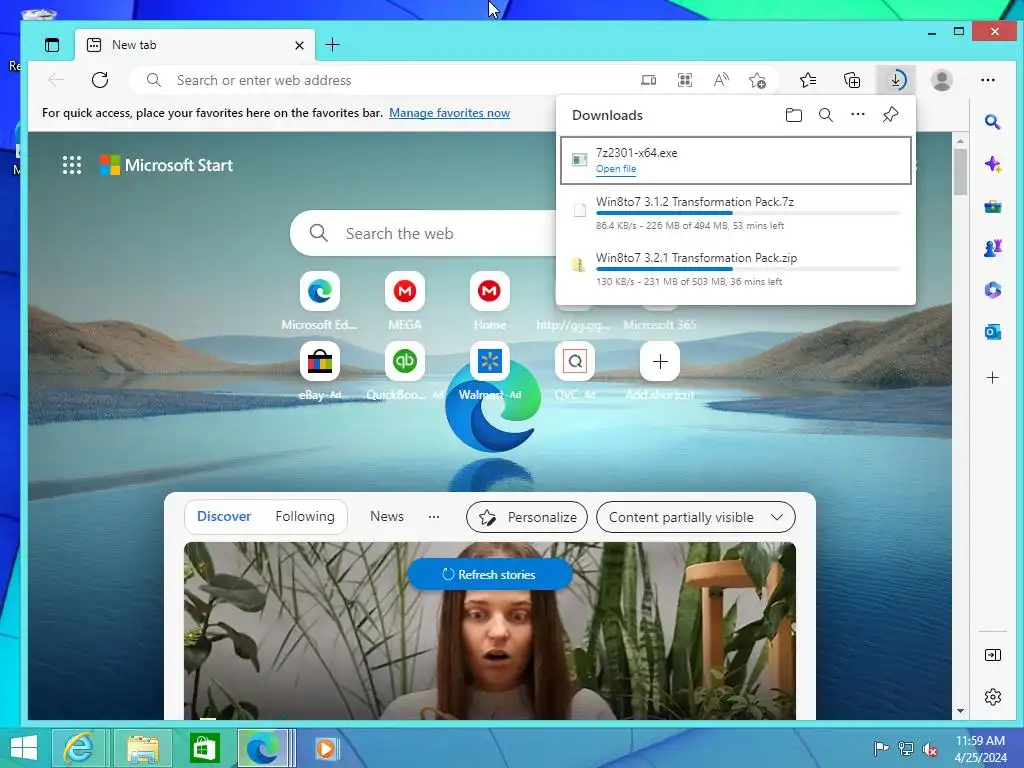Click the Read aloud icon
The image size is (1024, 768).
721,80
